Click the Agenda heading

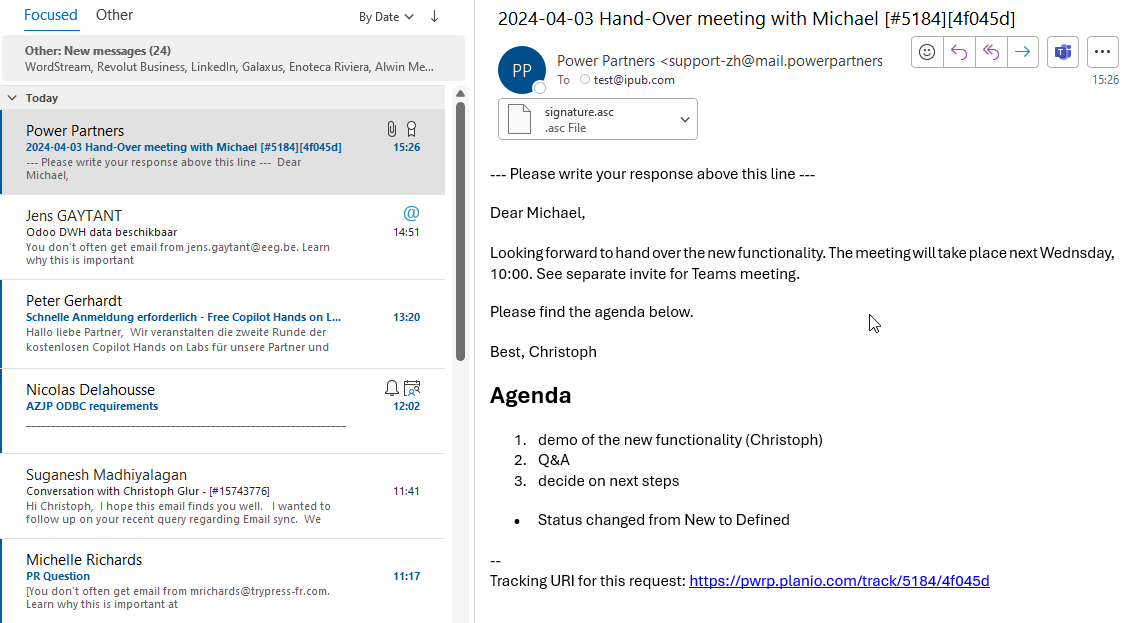tap(531, 396)
